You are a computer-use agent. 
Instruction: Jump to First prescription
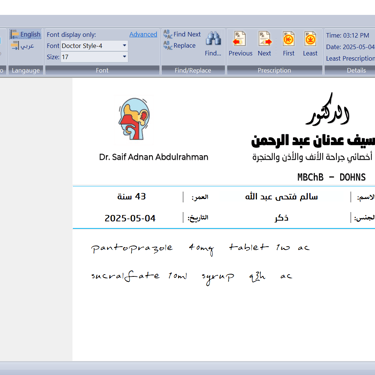point(289,44)
